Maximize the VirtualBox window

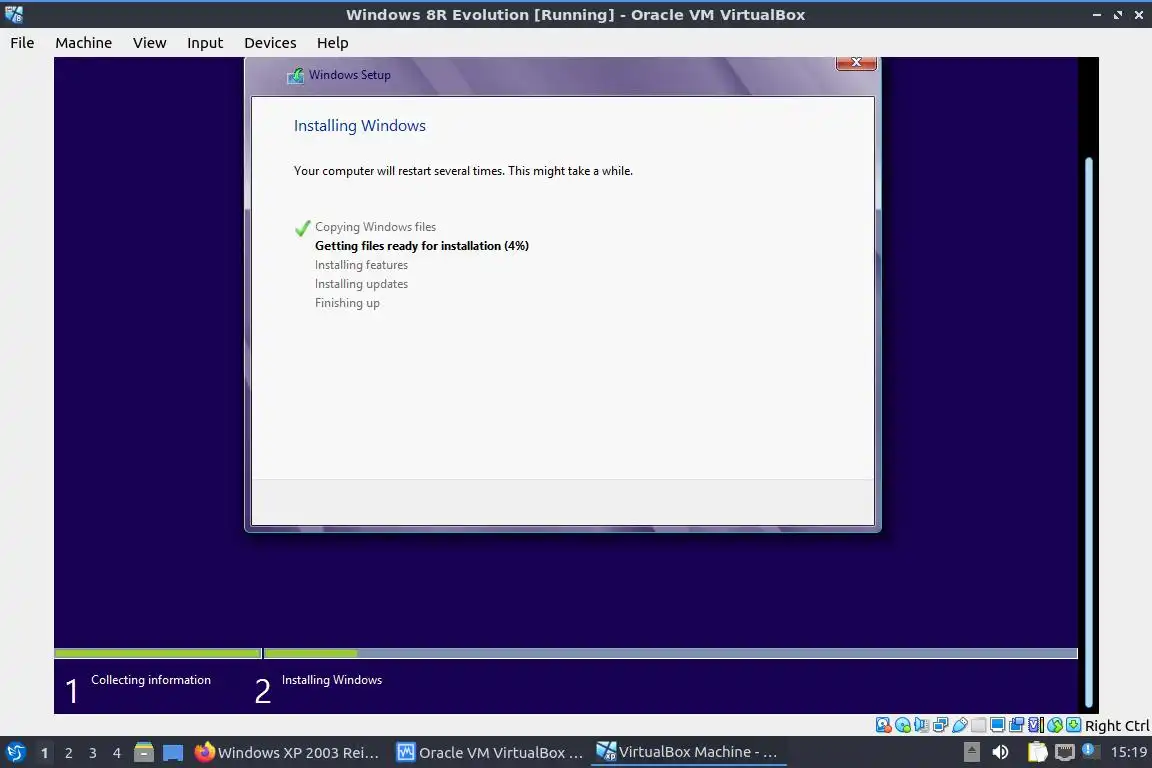coord(1117,15)
